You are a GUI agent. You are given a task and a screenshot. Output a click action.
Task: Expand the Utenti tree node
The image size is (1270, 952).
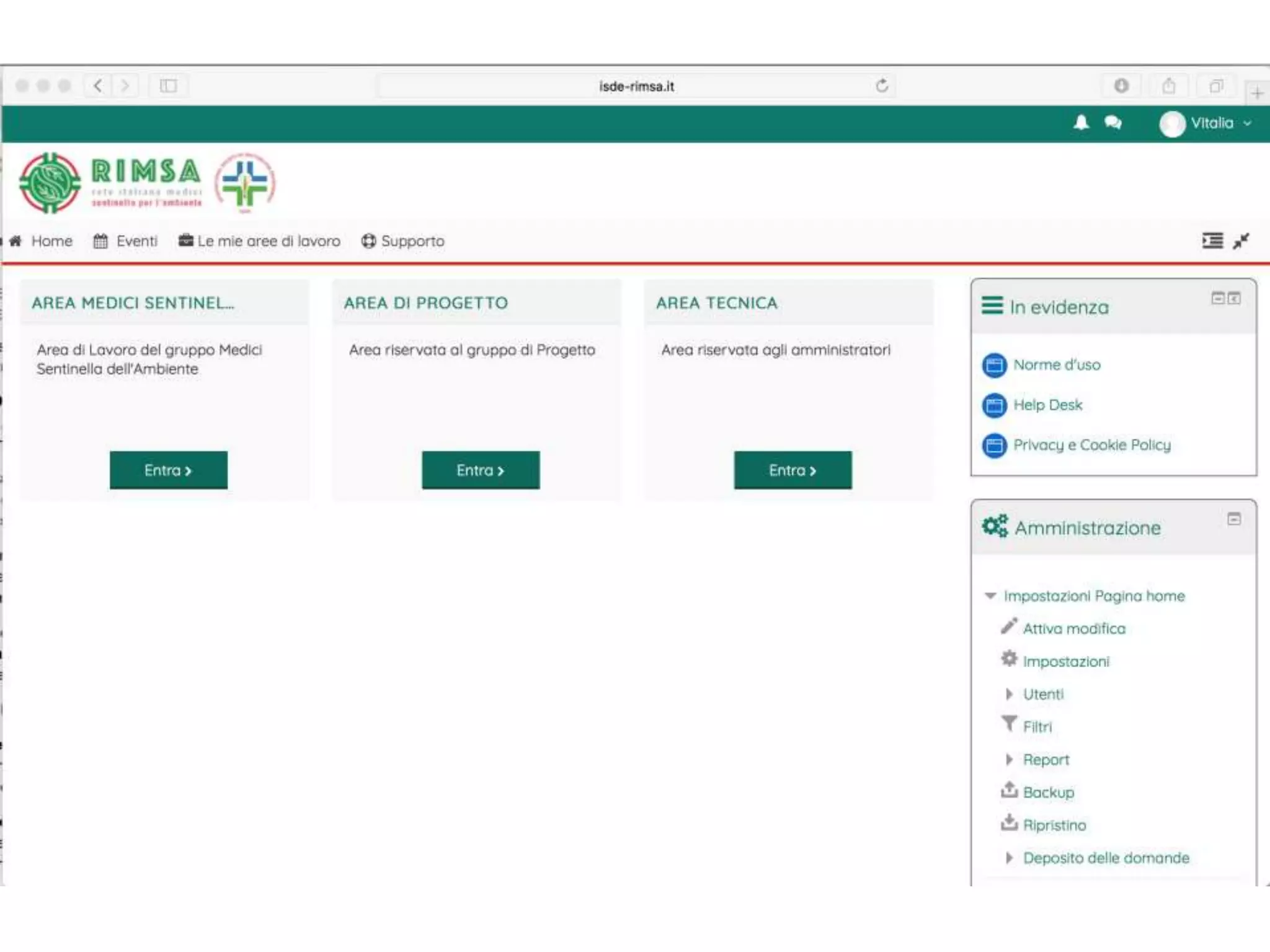pos(1009,694)
